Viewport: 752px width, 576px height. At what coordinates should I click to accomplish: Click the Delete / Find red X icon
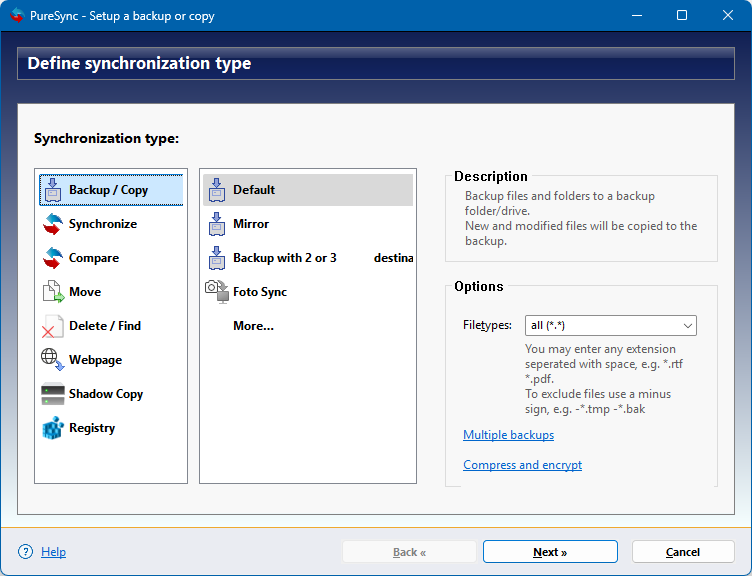52,326
